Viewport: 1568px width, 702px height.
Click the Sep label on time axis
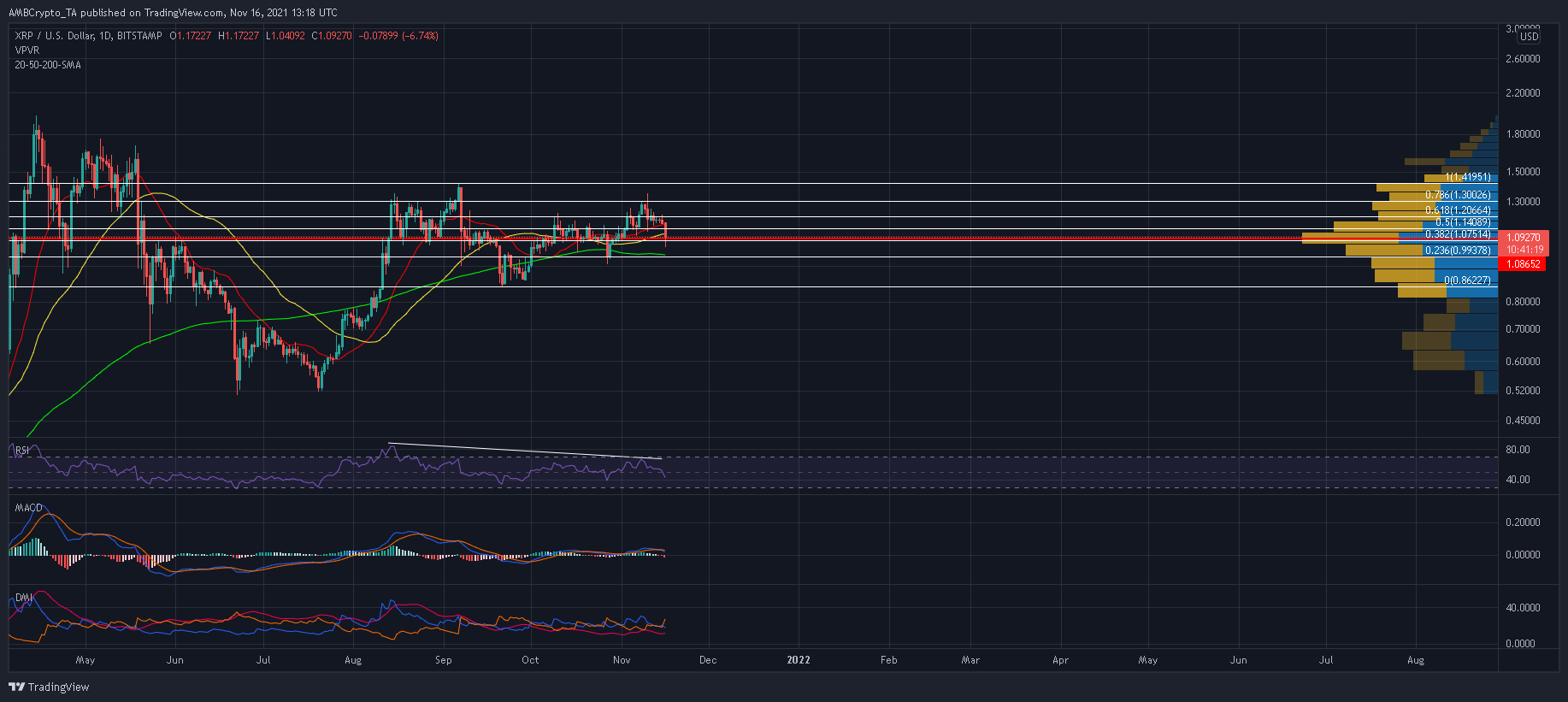point(443,660)
